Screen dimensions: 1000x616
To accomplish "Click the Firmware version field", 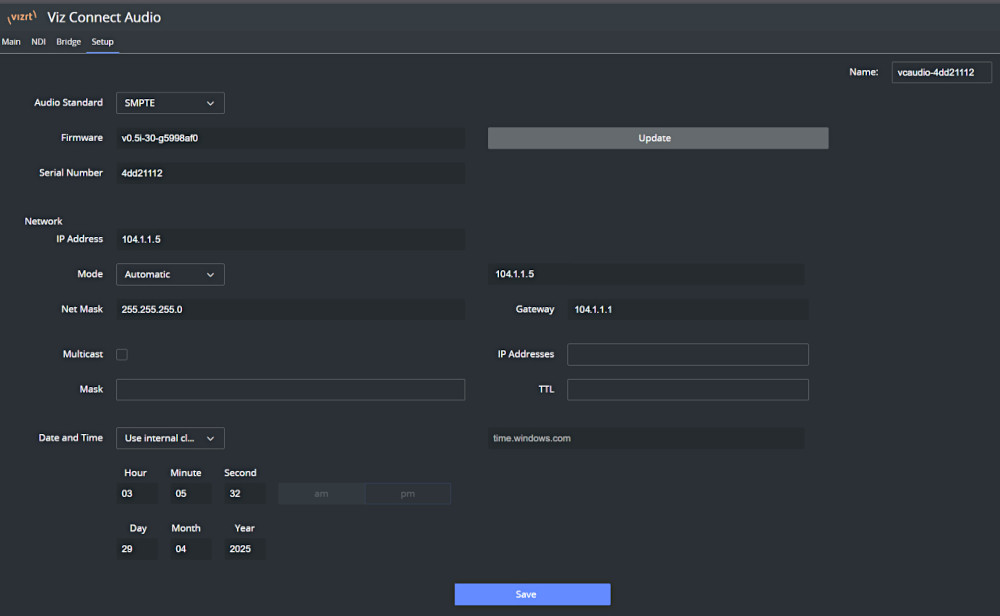I will [290, 138].
